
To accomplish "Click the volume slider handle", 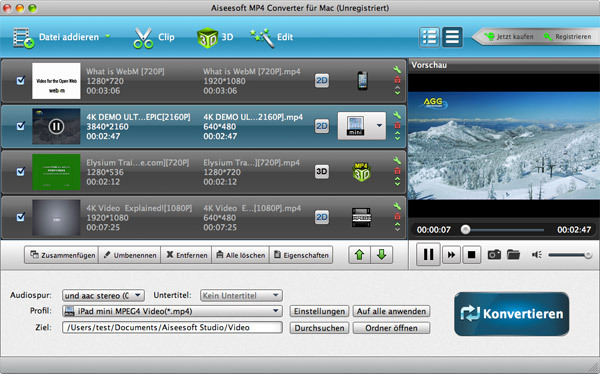I will point(588,255).
